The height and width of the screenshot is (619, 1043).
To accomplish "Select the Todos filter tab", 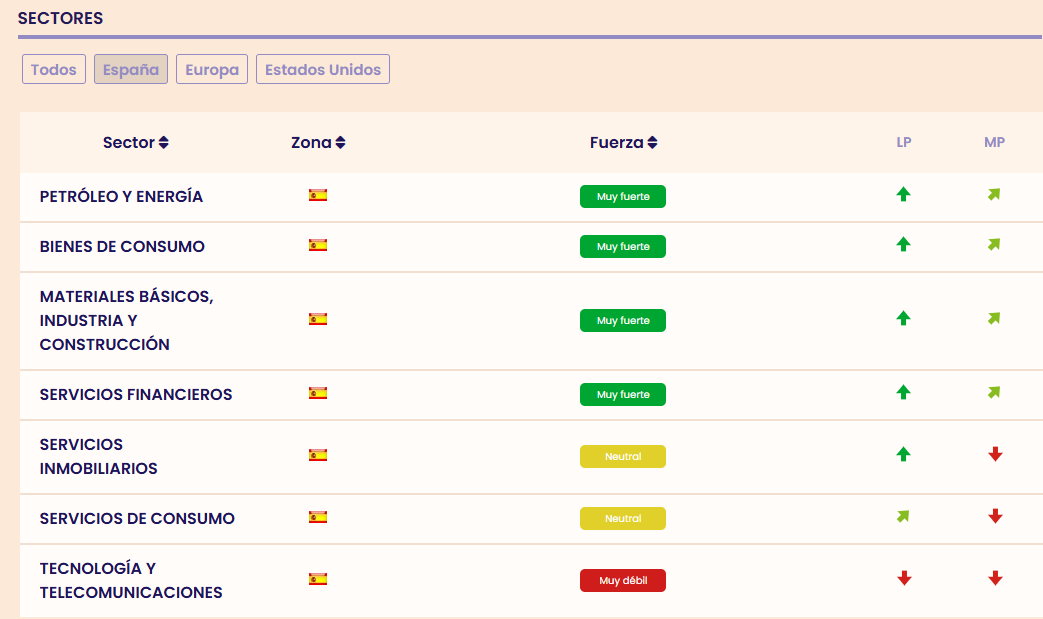I will pyautogui.click(x=54, y=70).
